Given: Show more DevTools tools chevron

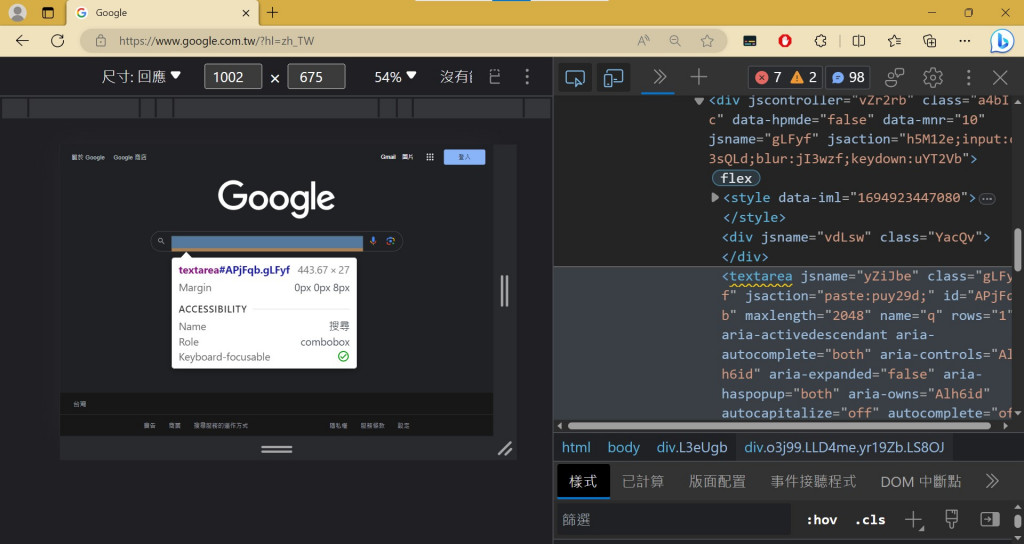Looking at the screenshot, I should pos(659,77).
